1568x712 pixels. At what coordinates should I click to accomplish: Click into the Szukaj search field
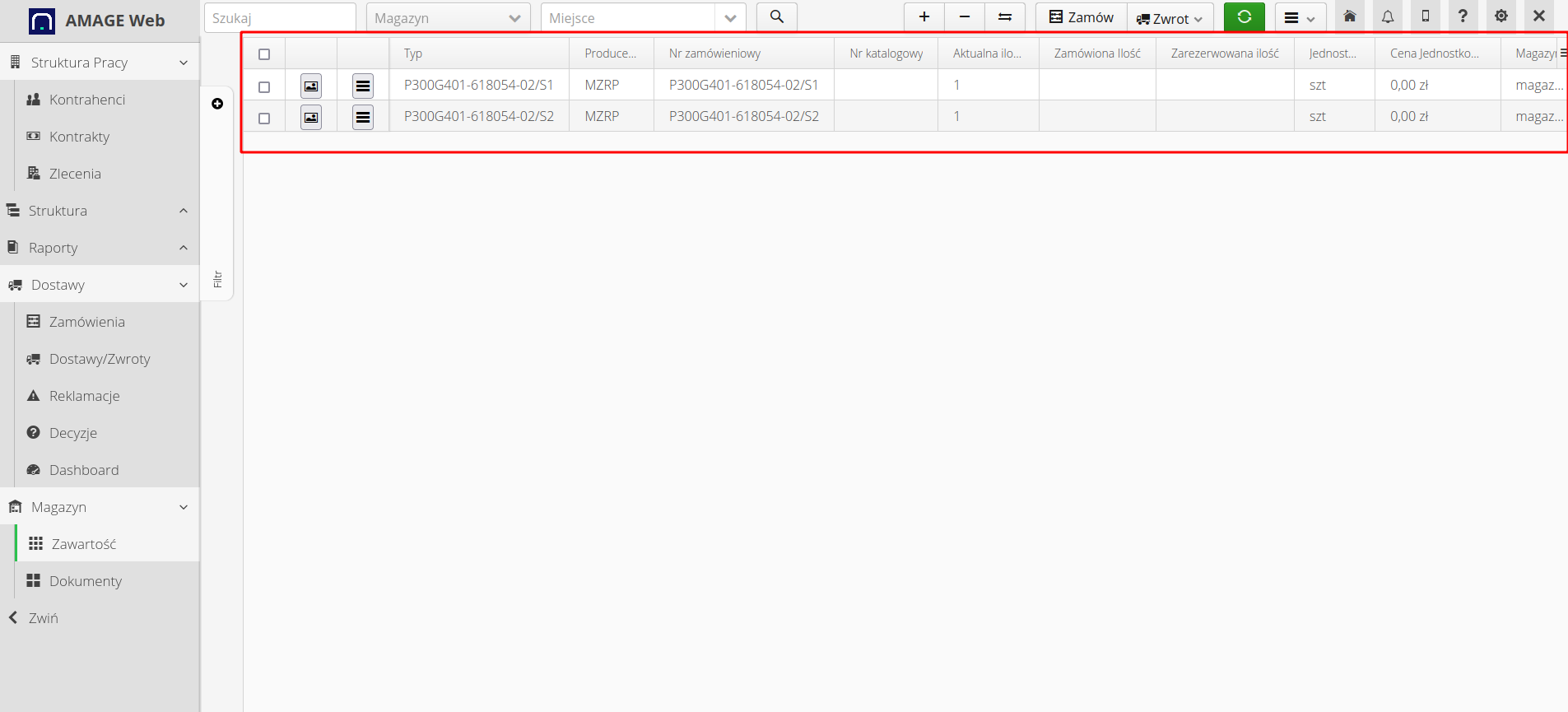coord(280,18)
